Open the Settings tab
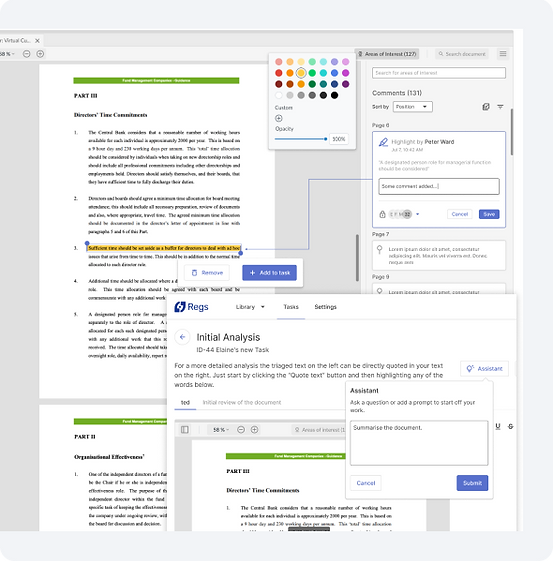553x561 pixels. tap(325, 307)
